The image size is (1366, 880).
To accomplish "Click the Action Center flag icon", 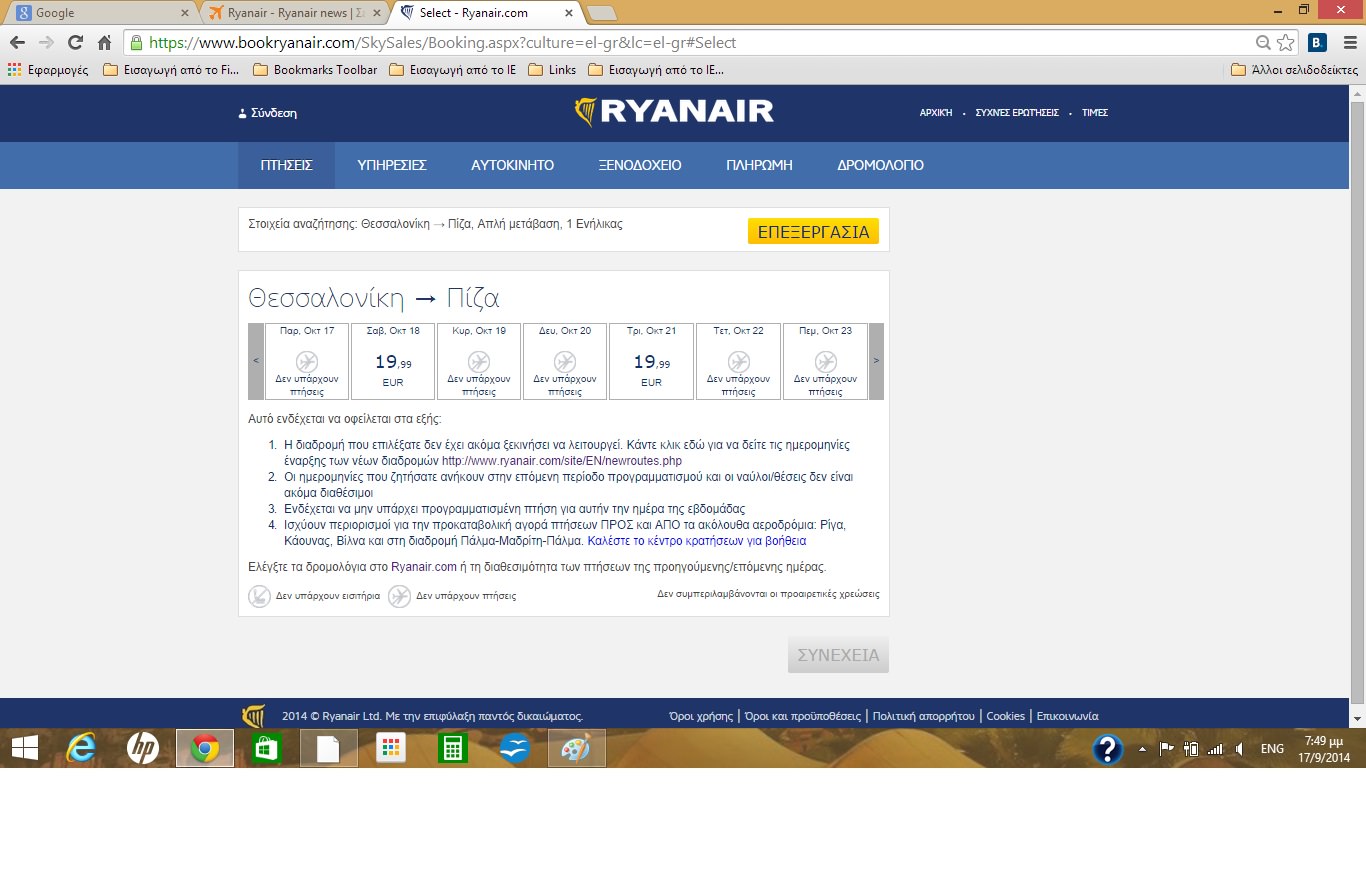I will [1166, 749].
